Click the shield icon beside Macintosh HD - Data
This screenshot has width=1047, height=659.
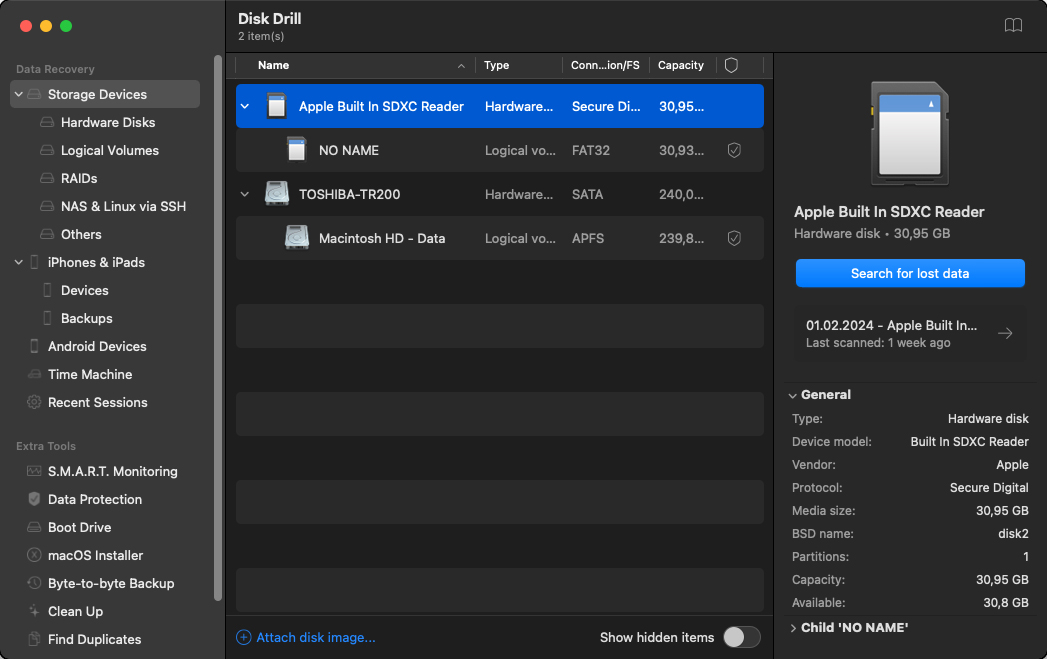(x=734, y=238)
